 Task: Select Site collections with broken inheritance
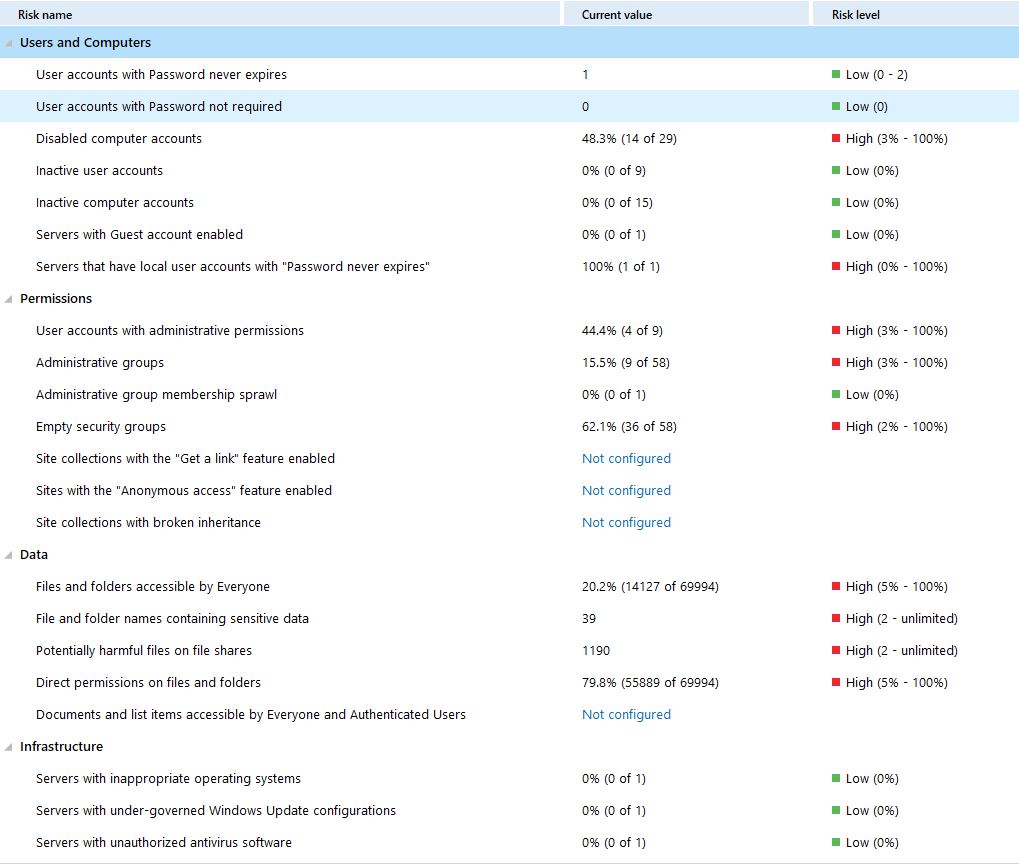click(510, 522)
